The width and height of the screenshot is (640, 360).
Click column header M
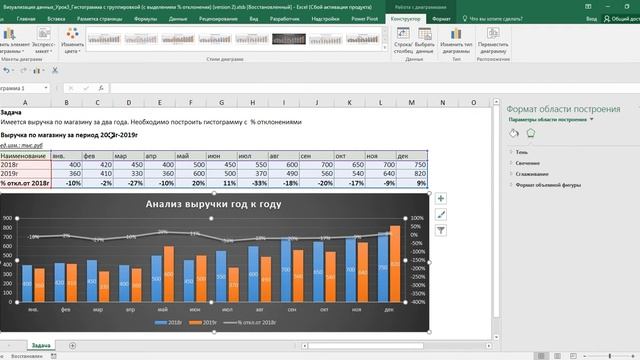pos(411,102)
